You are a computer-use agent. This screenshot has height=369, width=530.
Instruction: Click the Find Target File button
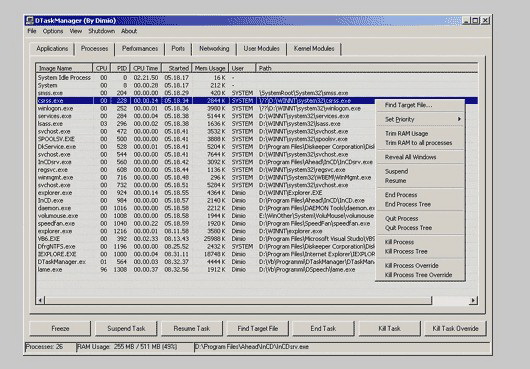tap(258, 328)
